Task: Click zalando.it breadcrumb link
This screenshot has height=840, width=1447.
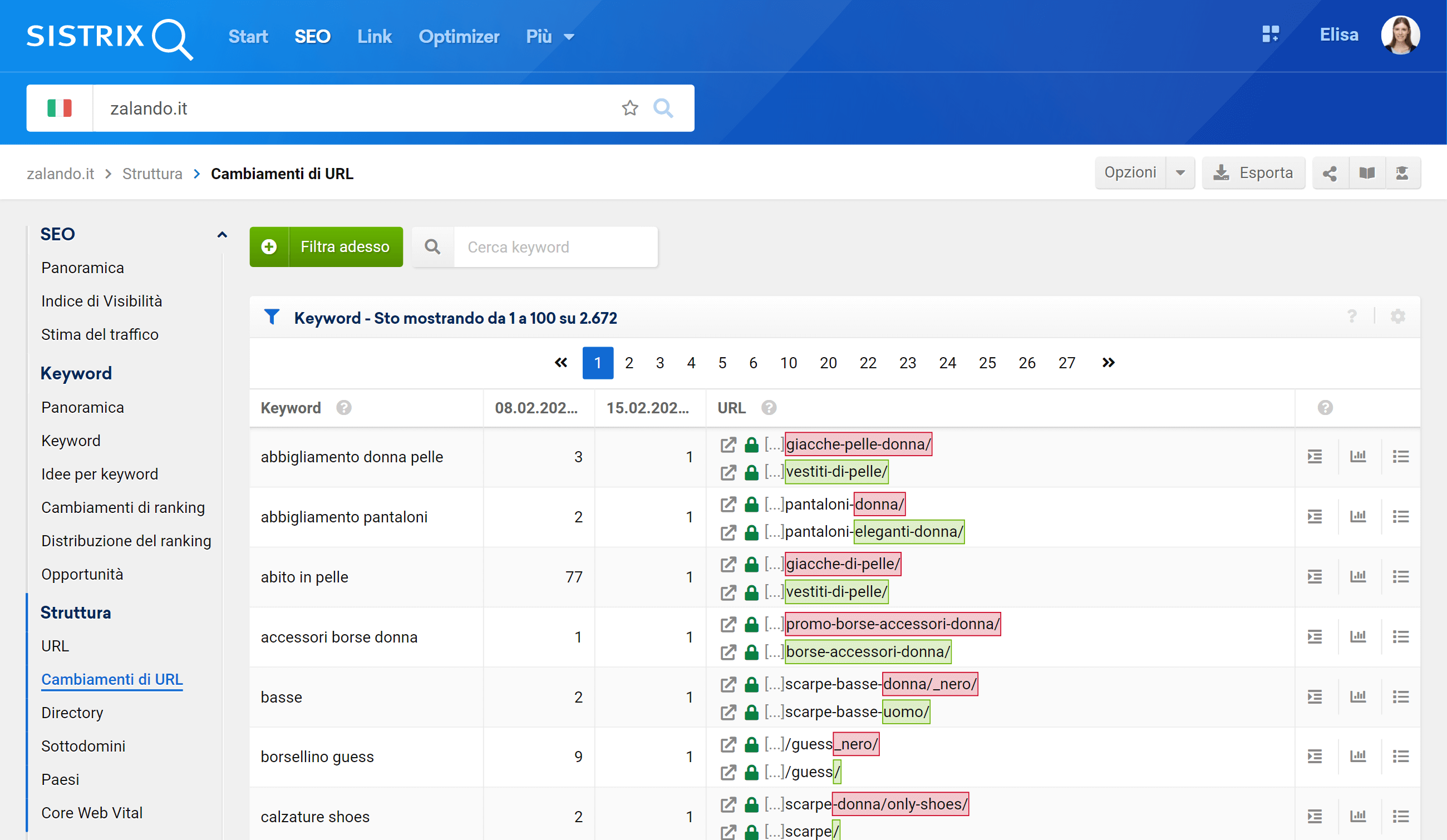Action: coord(60,174)
